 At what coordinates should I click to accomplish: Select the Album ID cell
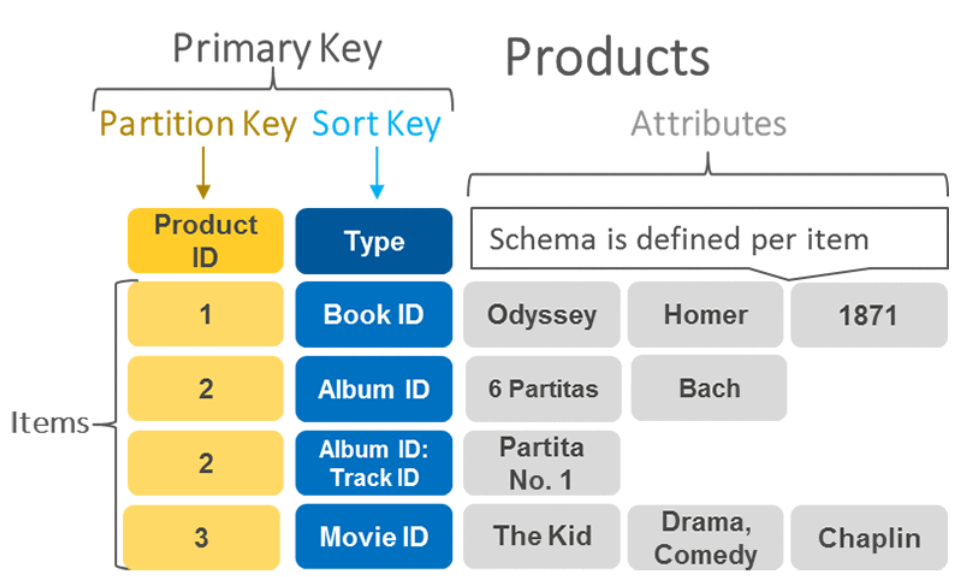(x=374, y=389)
